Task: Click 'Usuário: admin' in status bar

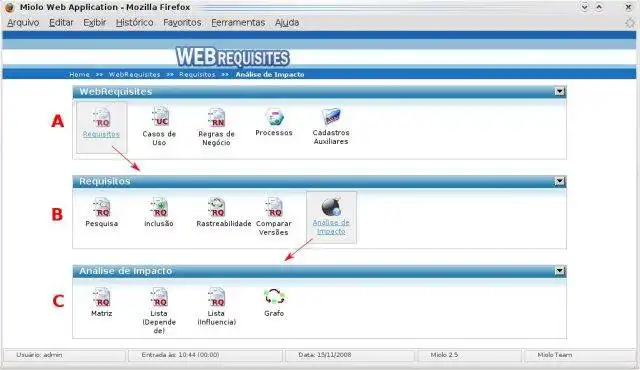Action: tap(39, 355)
